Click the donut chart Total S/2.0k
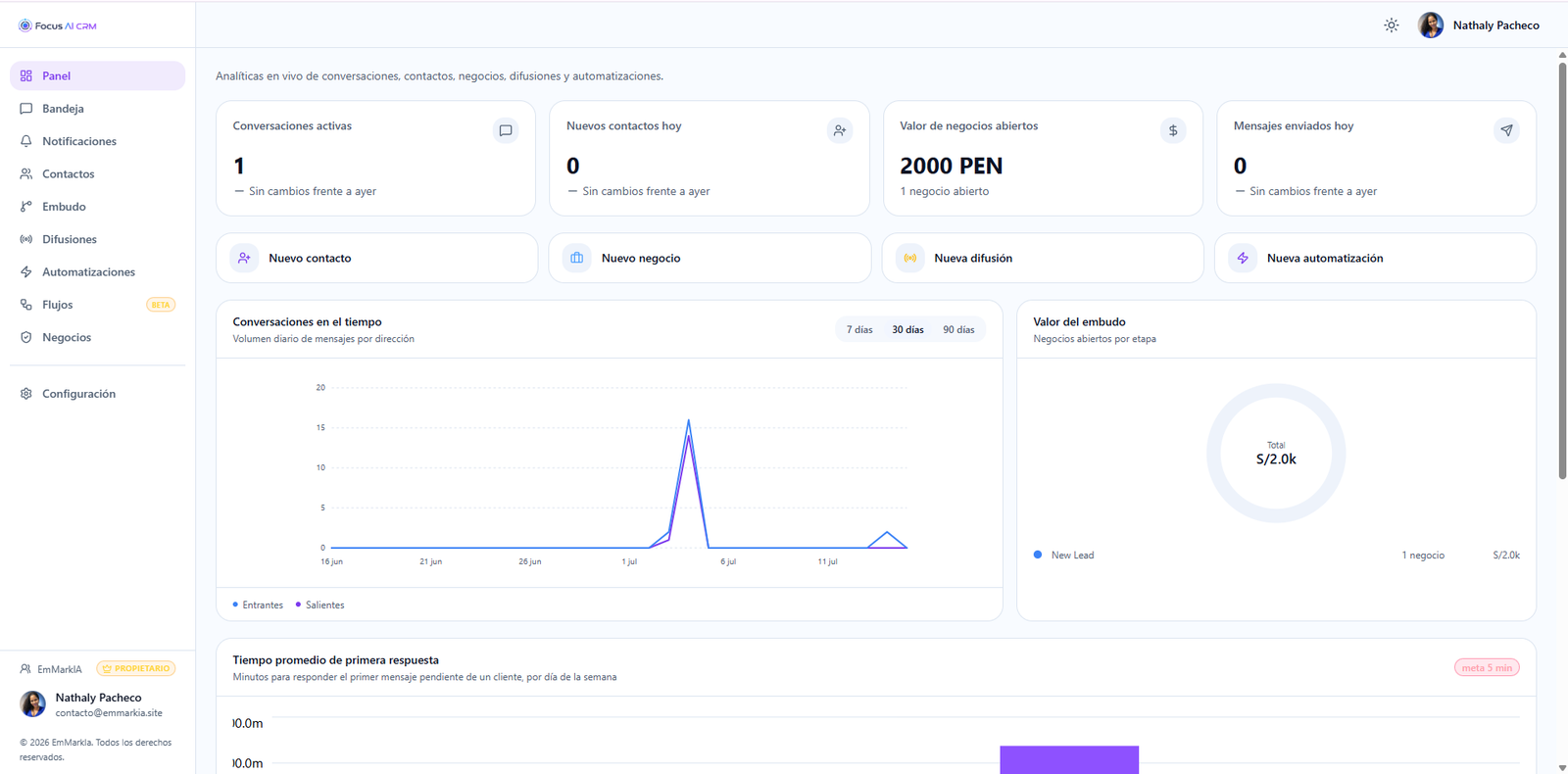 (1276, 453)
